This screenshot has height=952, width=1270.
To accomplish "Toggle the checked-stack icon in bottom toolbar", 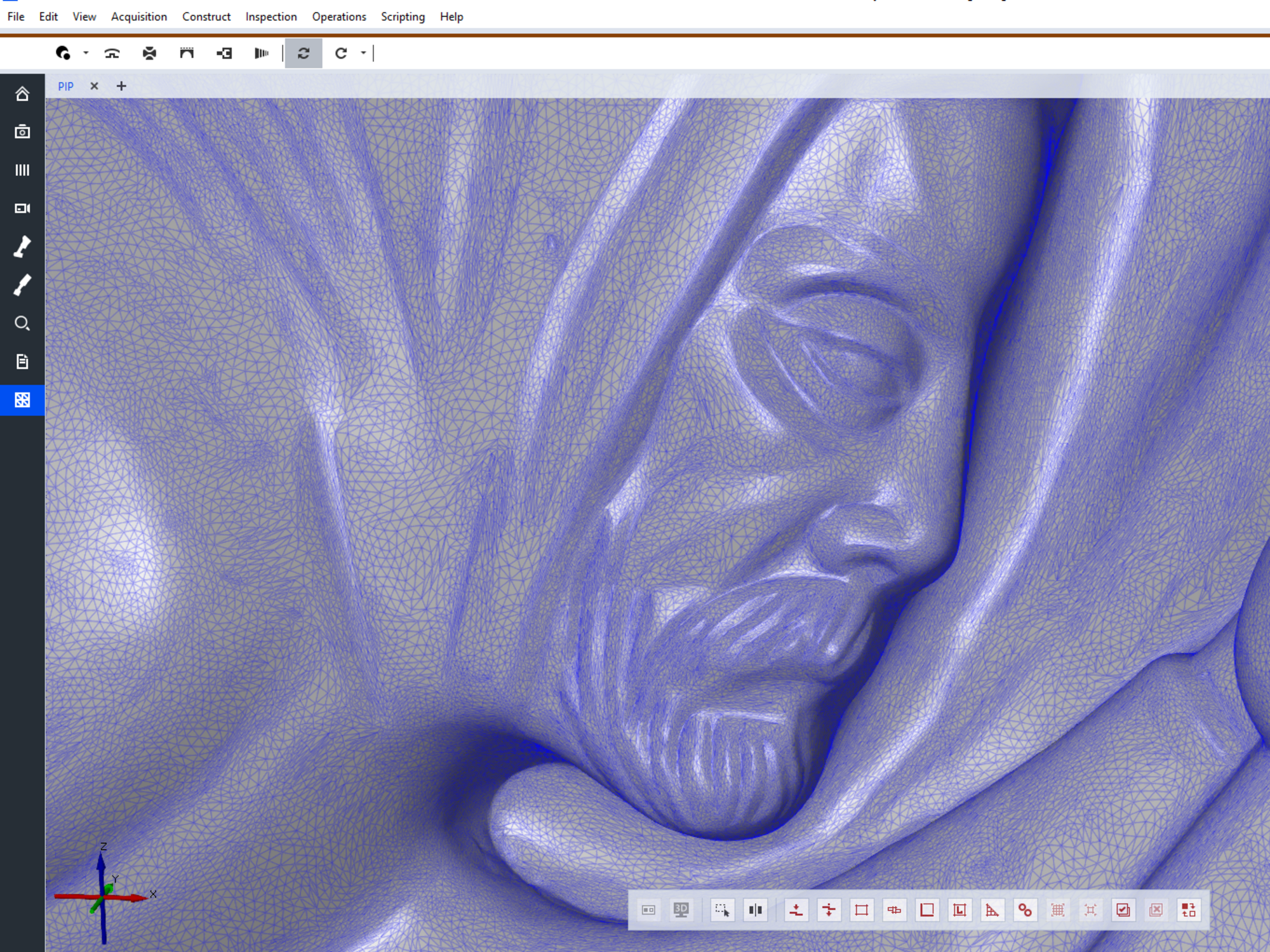I will 1123,910.
